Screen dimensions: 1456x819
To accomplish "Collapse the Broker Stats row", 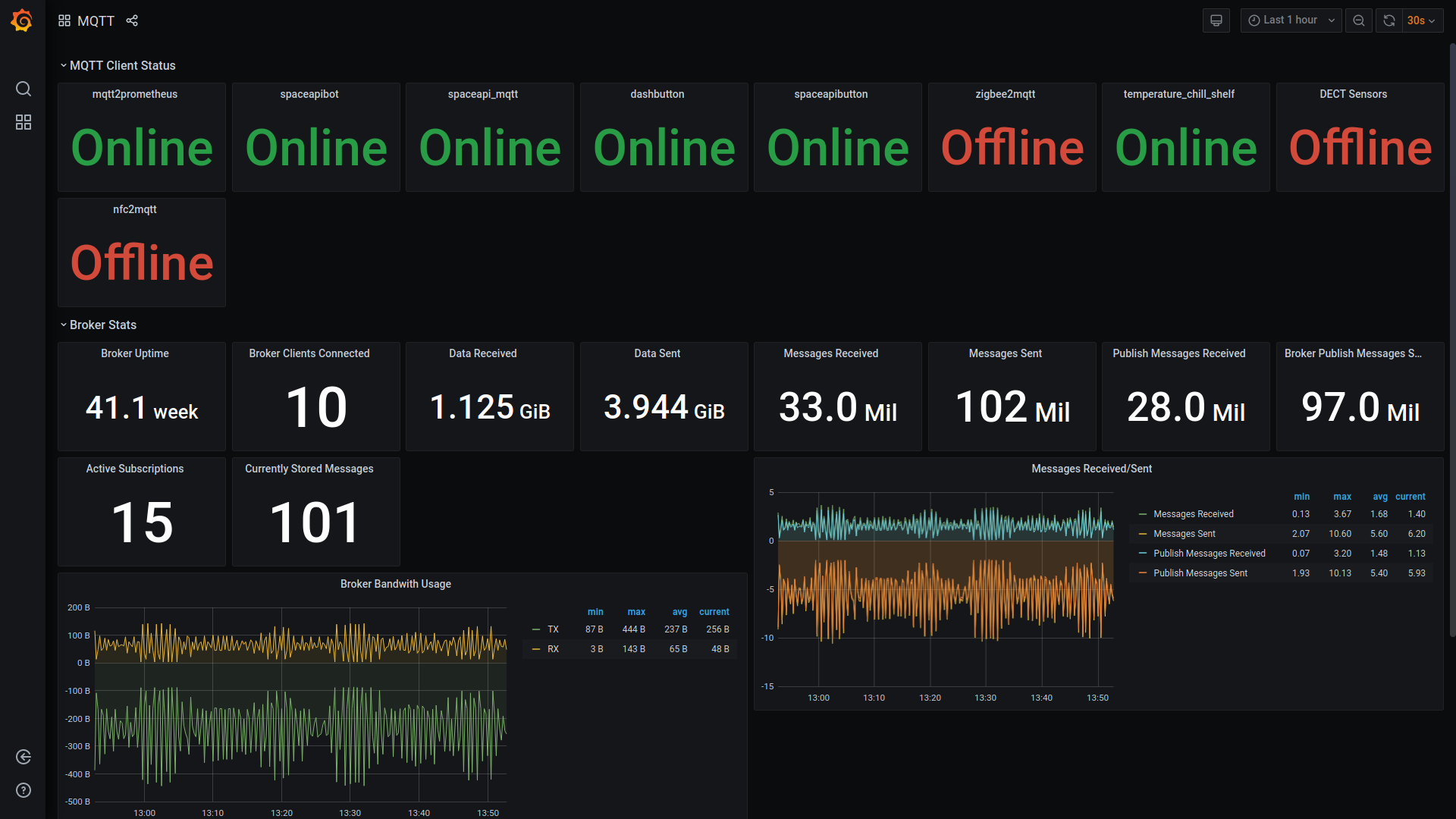I will coord(102,325).
